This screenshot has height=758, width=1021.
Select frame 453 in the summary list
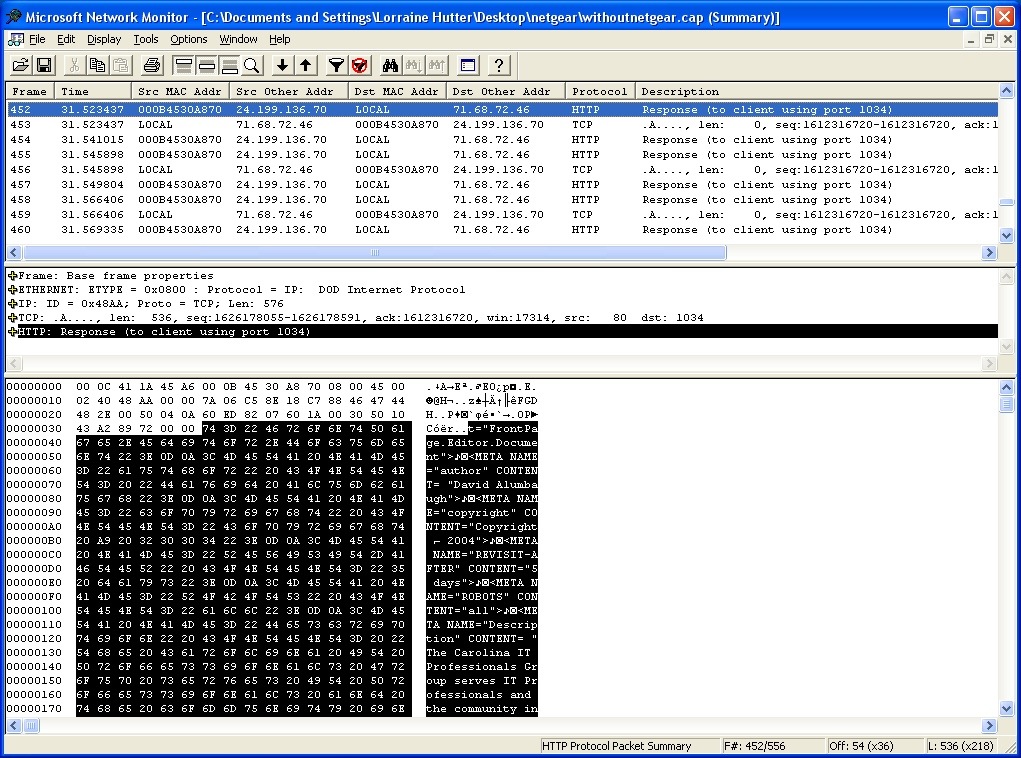[x=502, y=124]
